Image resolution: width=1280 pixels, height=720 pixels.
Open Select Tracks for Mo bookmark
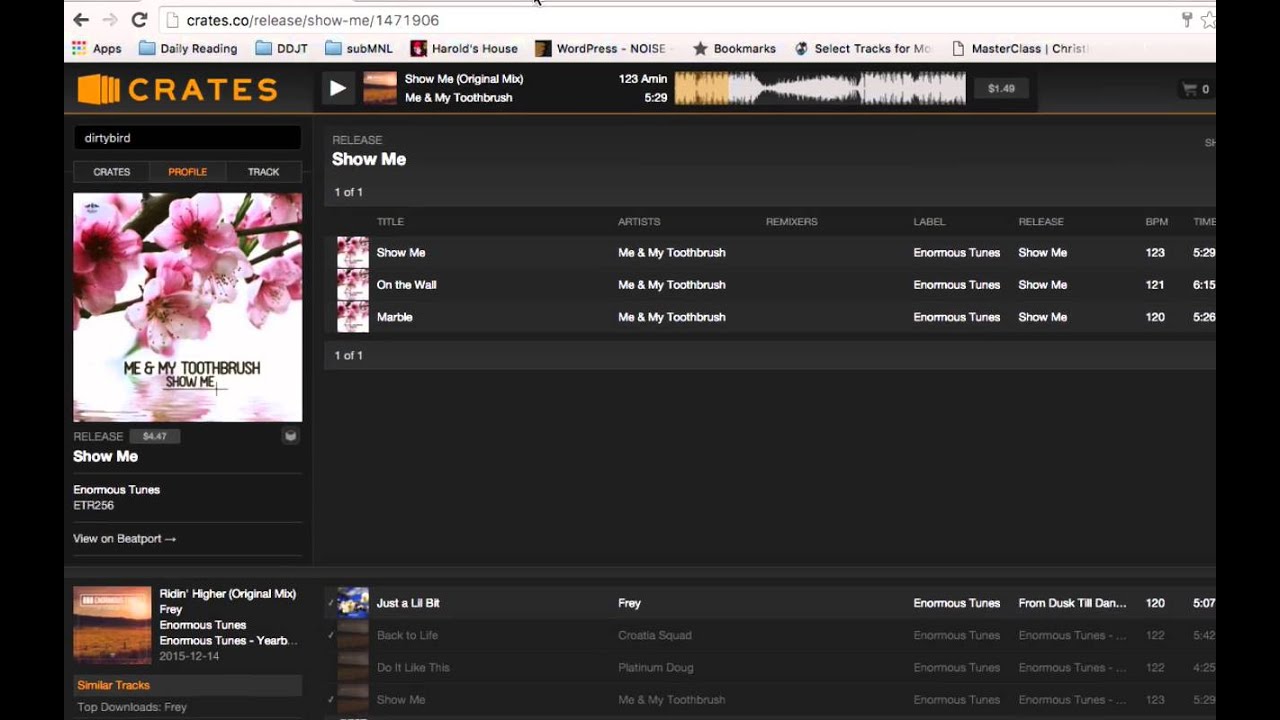point(862,48)
